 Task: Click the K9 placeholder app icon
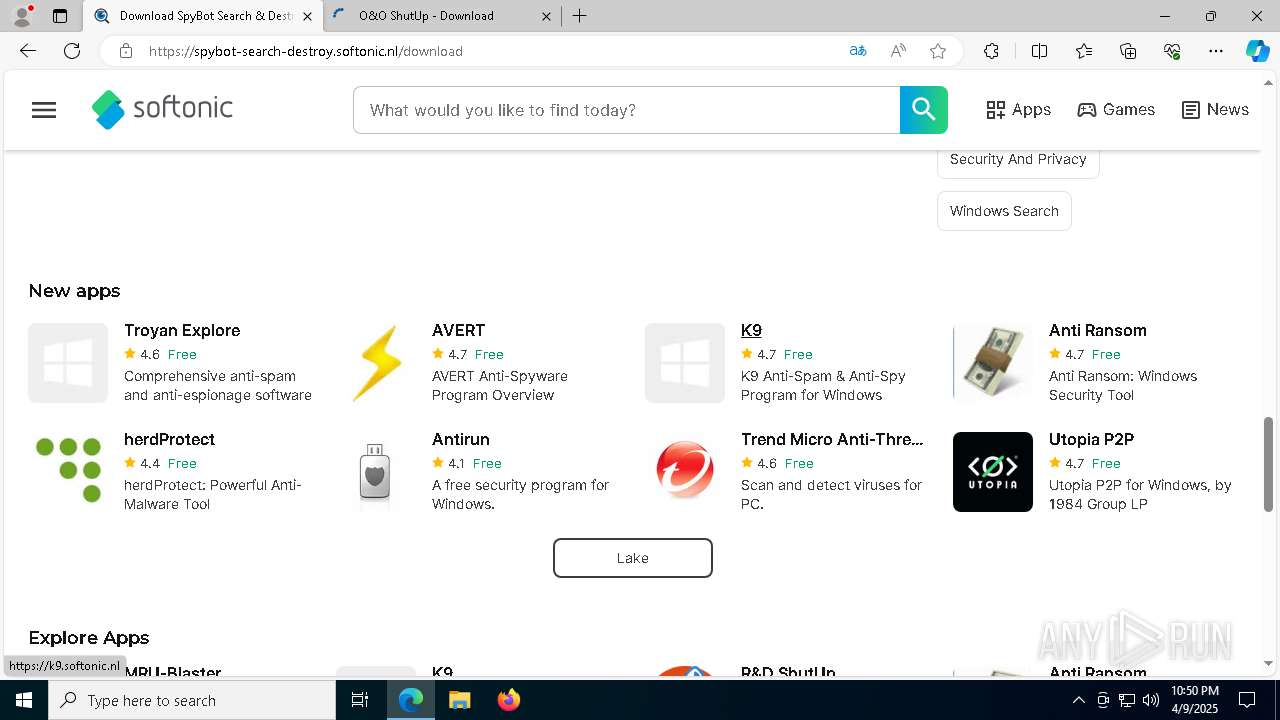pyautogui.click(x=685, y=363)
